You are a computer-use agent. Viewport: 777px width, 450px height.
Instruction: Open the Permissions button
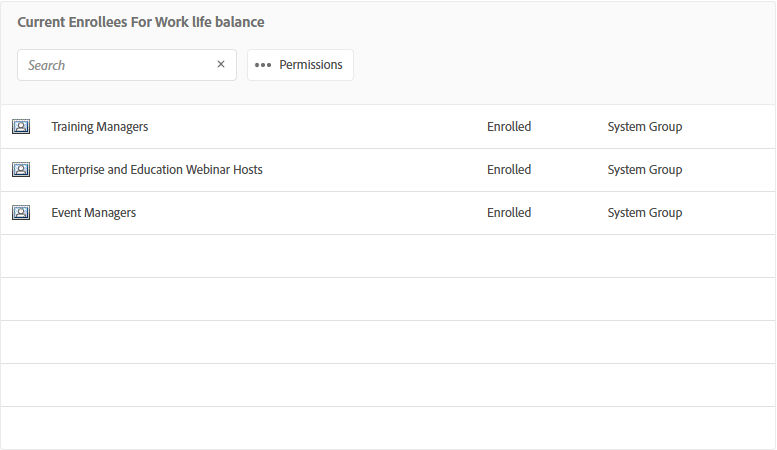(300, 65)
